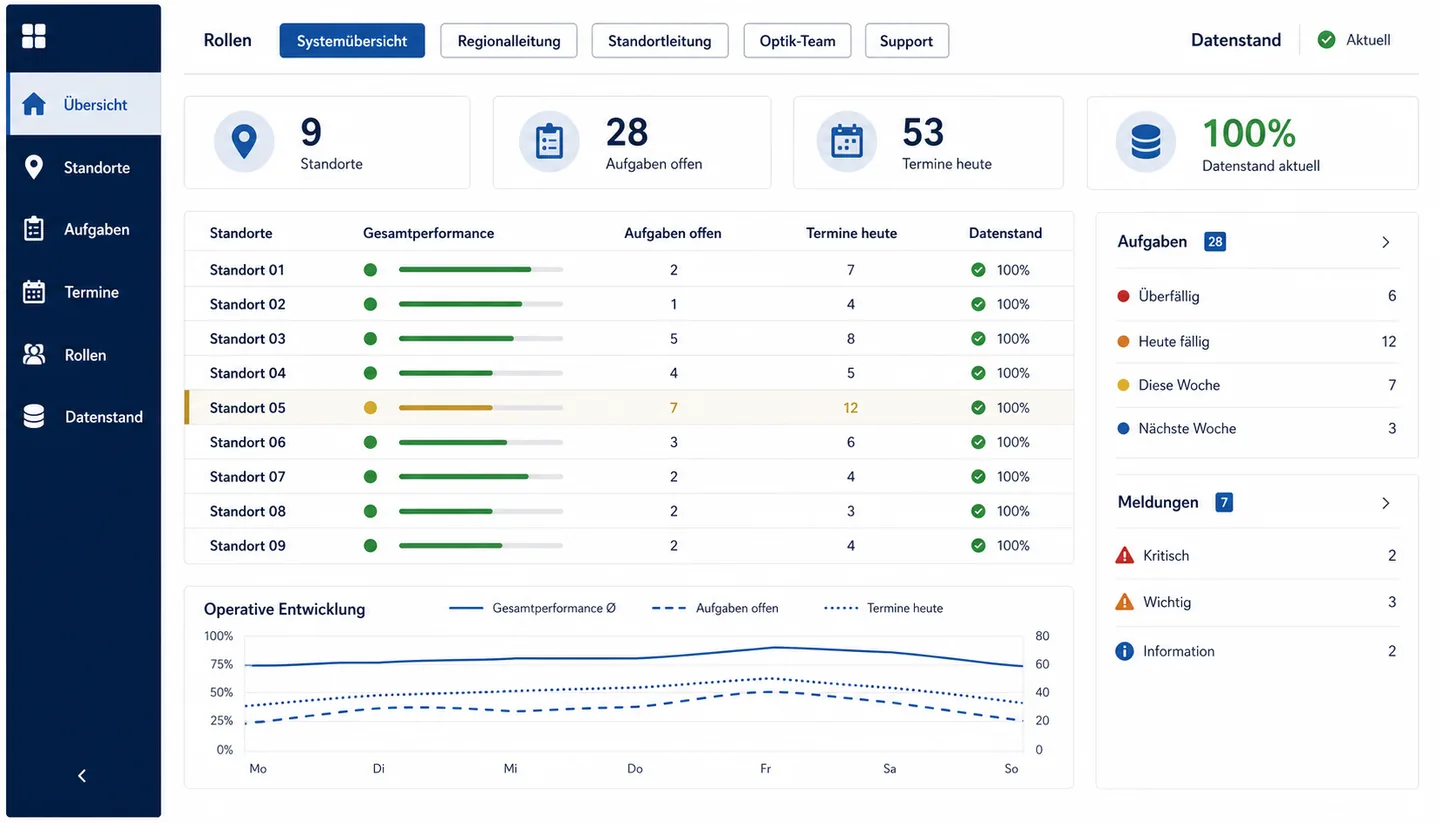Click the calendar icon on Termine heute card
This screenshot has width=1440, height=823.
coord(847,141)
